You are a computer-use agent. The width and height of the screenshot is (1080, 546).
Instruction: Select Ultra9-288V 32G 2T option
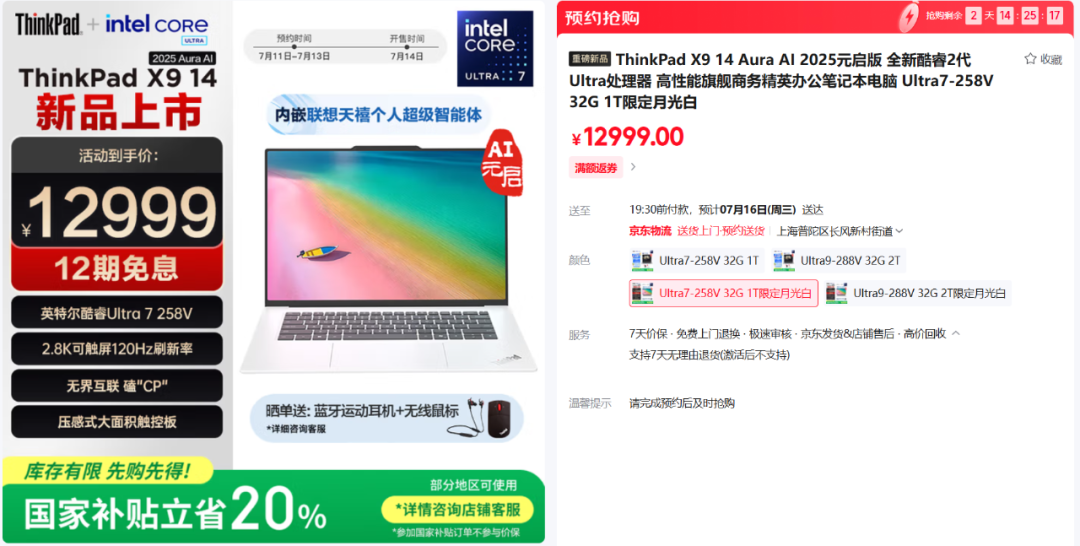tap(838, 260)
